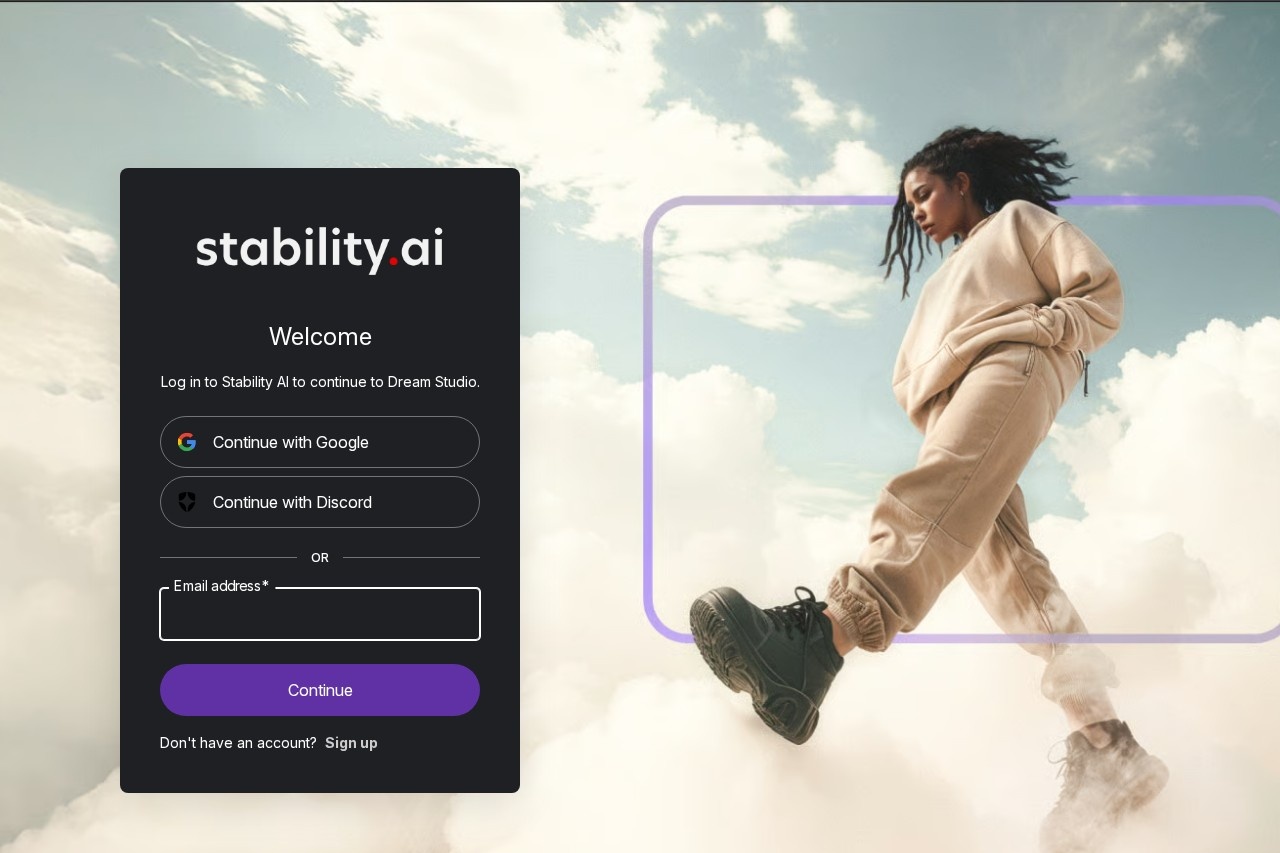
Task: Click the OR divider label
Action: [320, 558]
